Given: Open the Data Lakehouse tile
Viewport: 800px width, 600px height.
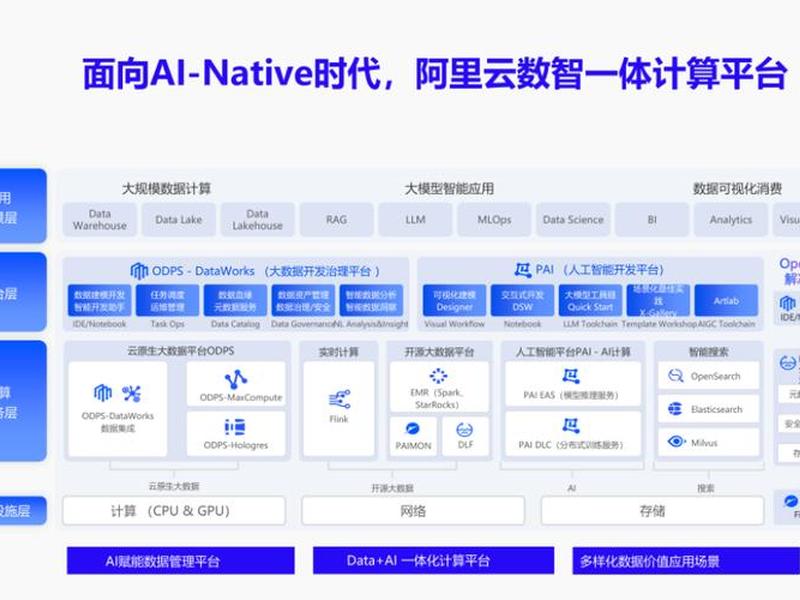Looking at the screenshot, I should tap(257, 219).
